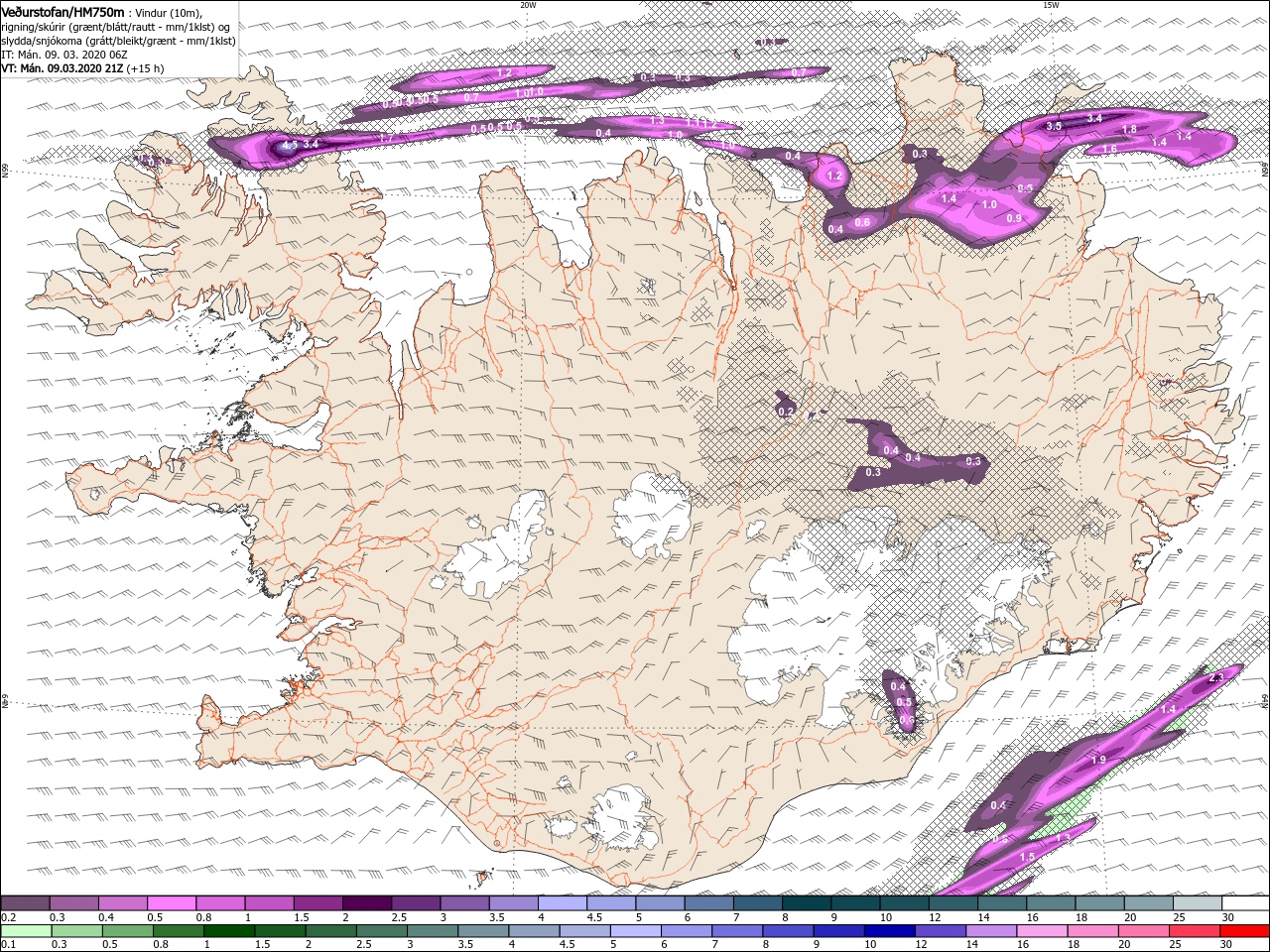Click the 1.7 precipitation value on the map
Image resolution: width=1270 pixels, height=952 pixels.
coord(387,139)
